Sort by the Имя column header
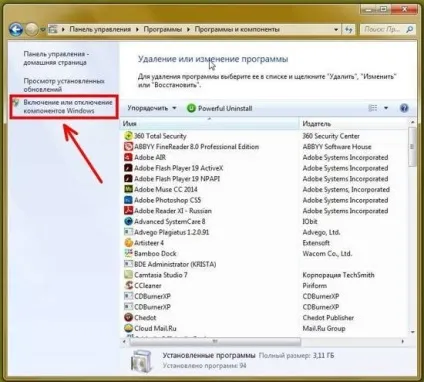Image resolution: width=424 pixels, height=382 pixels. (x=209, y=124)
